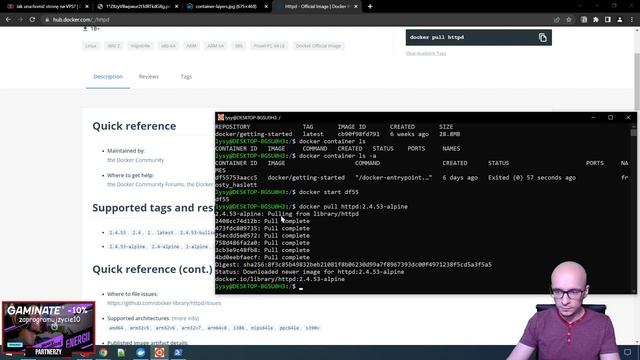Screen dimensions: 640x360
Task: Click View Available Tags link
Action: point(426,53)
